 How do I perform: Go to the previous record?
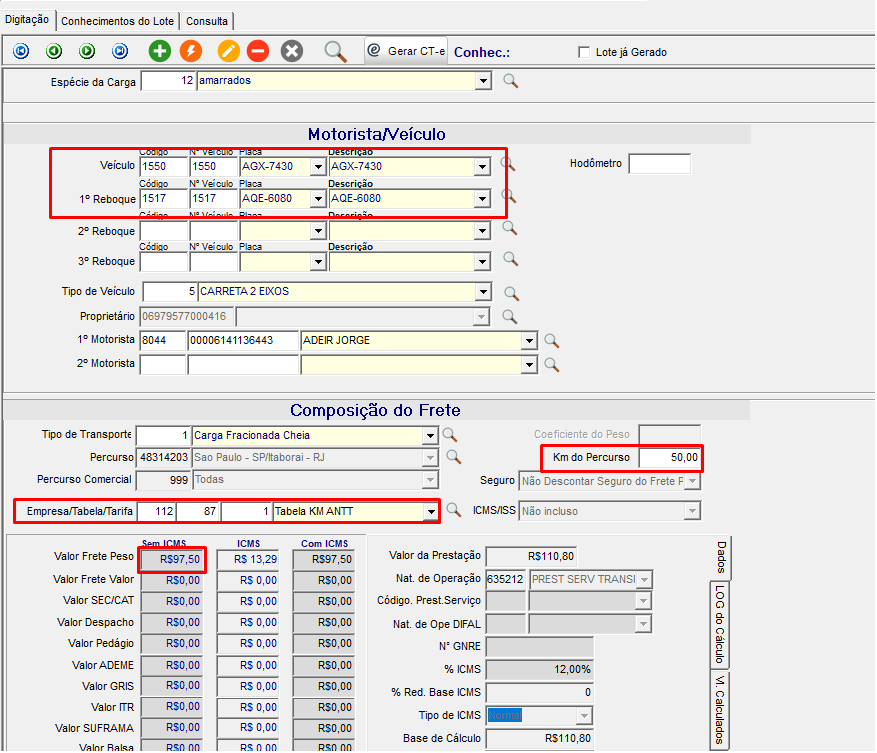tap(54, 50)
